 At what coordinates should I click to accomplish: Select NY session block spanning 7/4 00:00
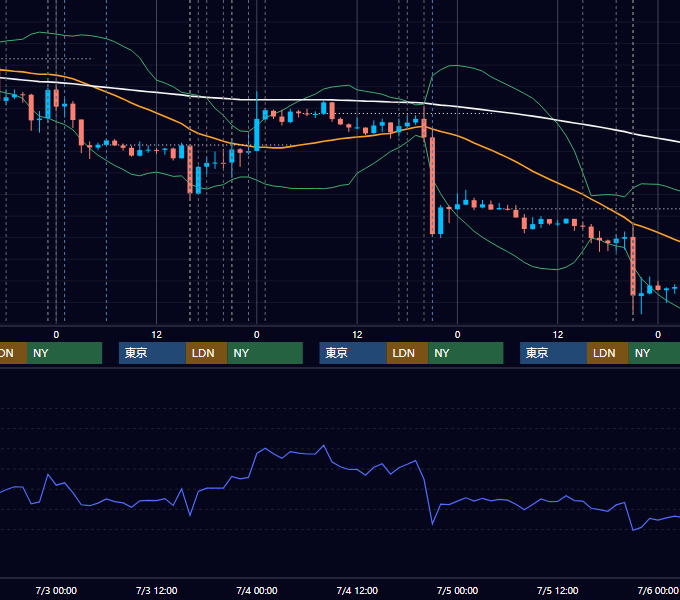[x=265, y=353]
